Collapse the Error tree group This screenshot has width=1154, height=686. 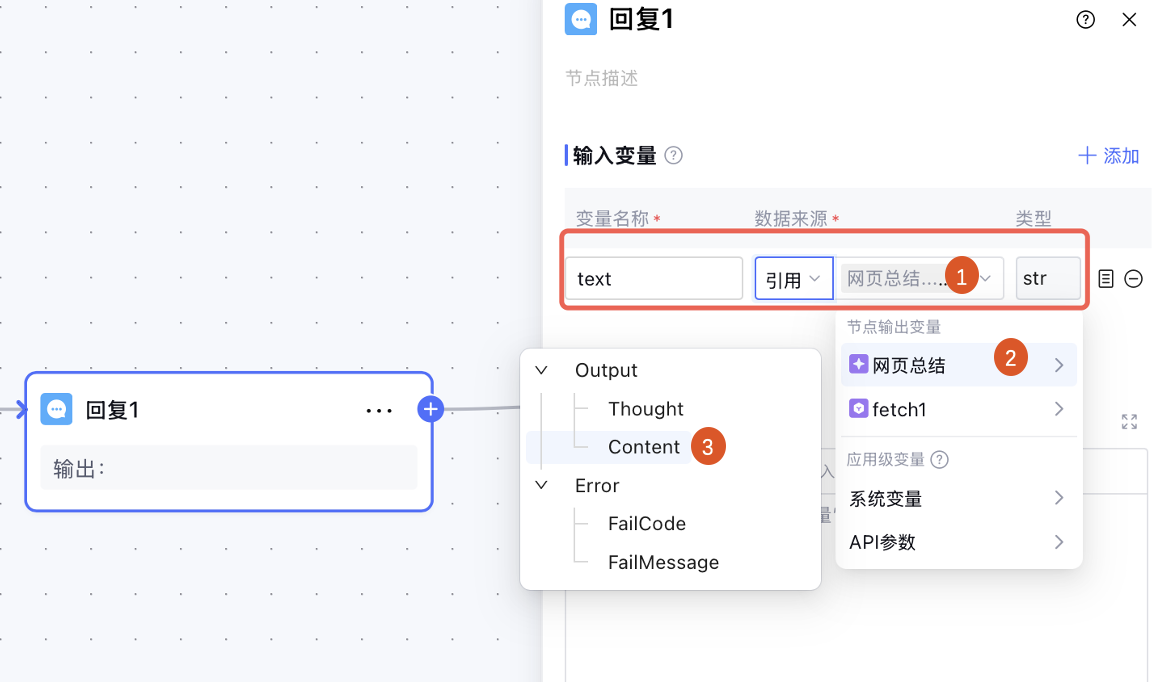pos(542,485)
